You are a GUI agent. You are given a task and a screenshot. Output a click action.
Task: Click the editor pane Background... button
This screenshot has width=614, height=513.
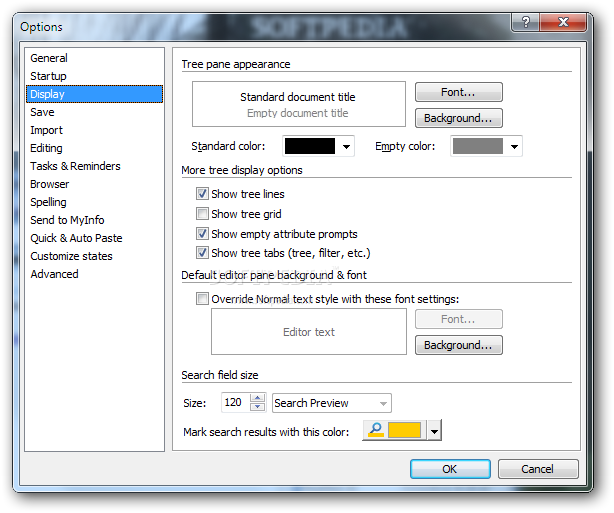[459, 345]
